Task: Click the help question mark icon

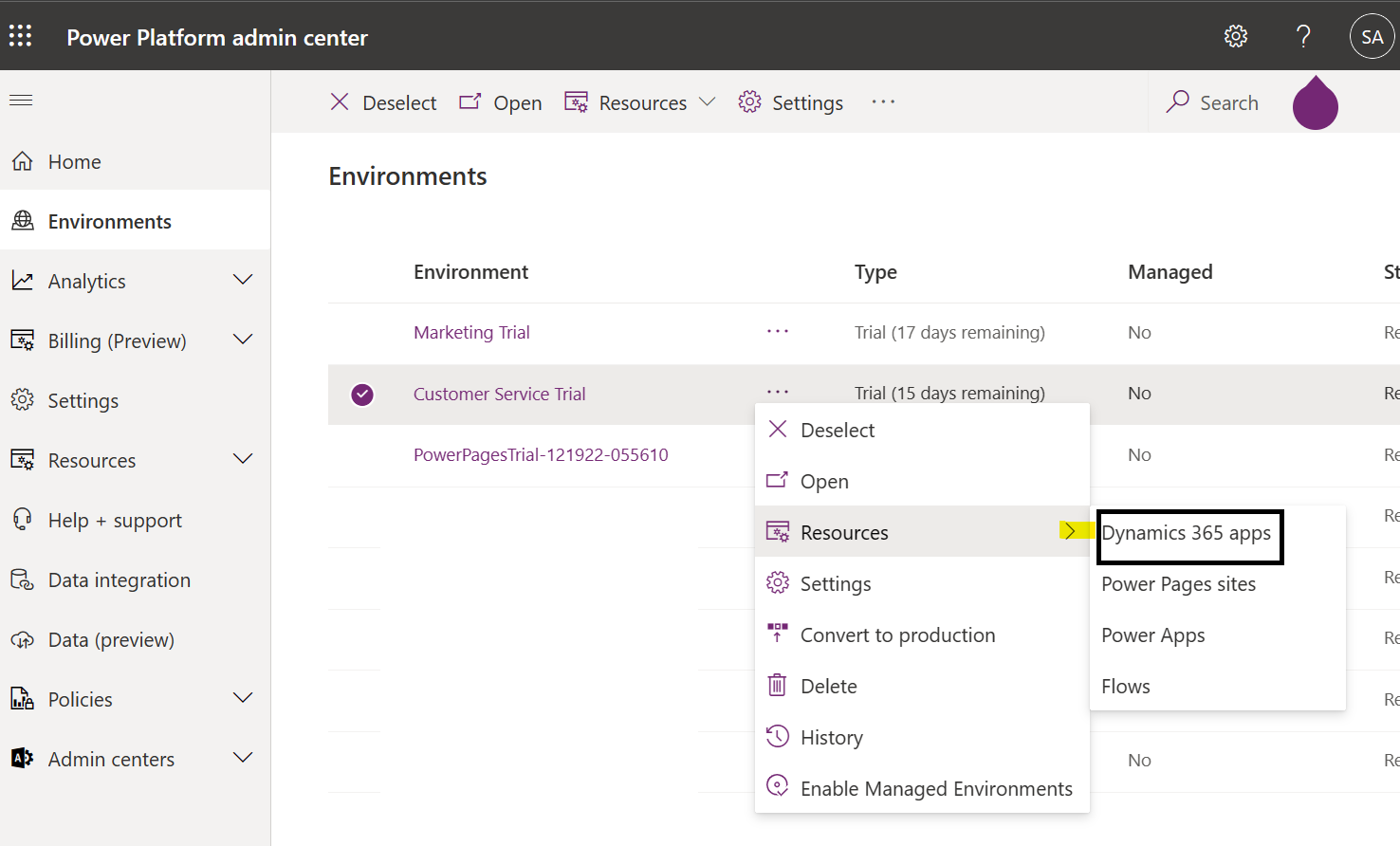Action: pyautogui.click(x=1304, y=36)
